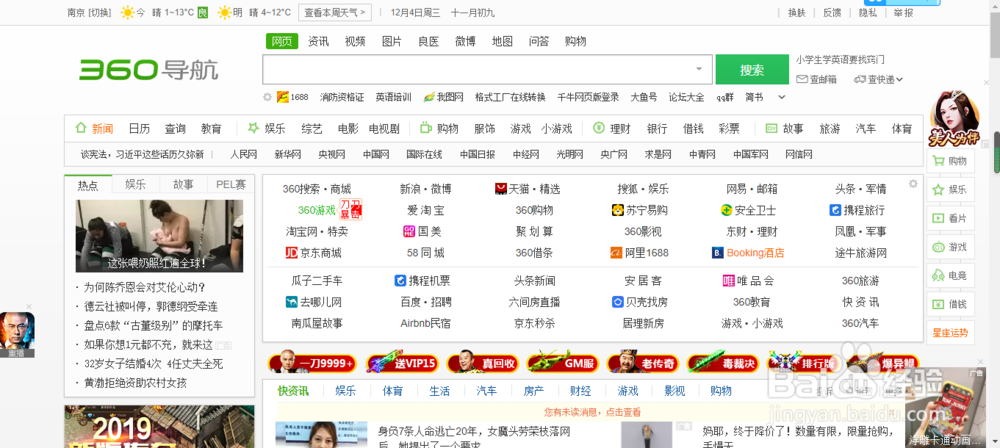This screenshot has width=1000, height=448.
Task: Switch to 财经 feed tab
Action: click(580, 391)
